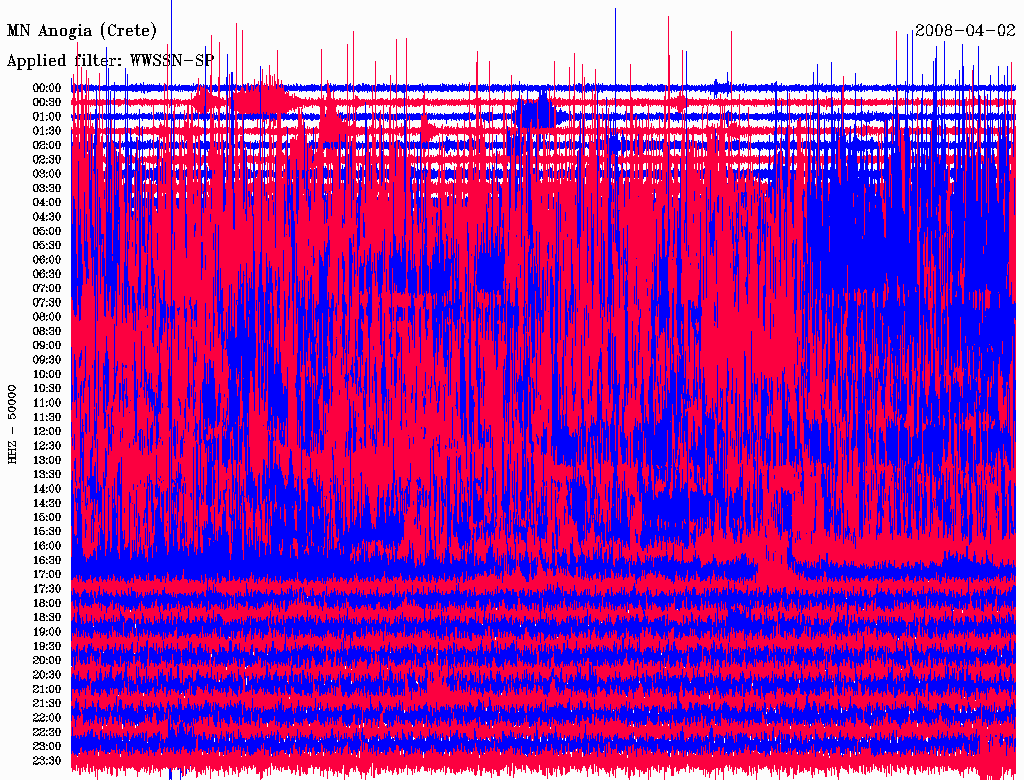
Task: Select the 01:00 time row label
Action: [x=47, y=116]
